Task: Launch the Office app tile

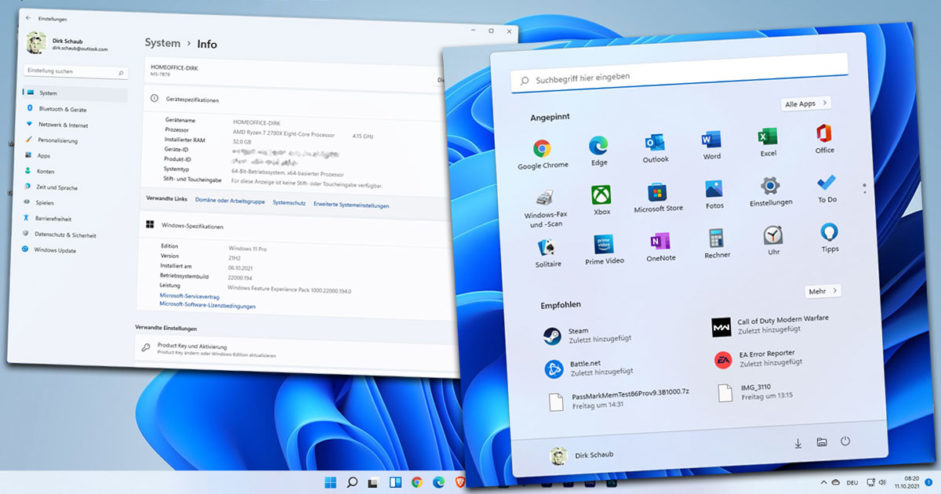Action: pyautogui.click(x=824, y=139)
